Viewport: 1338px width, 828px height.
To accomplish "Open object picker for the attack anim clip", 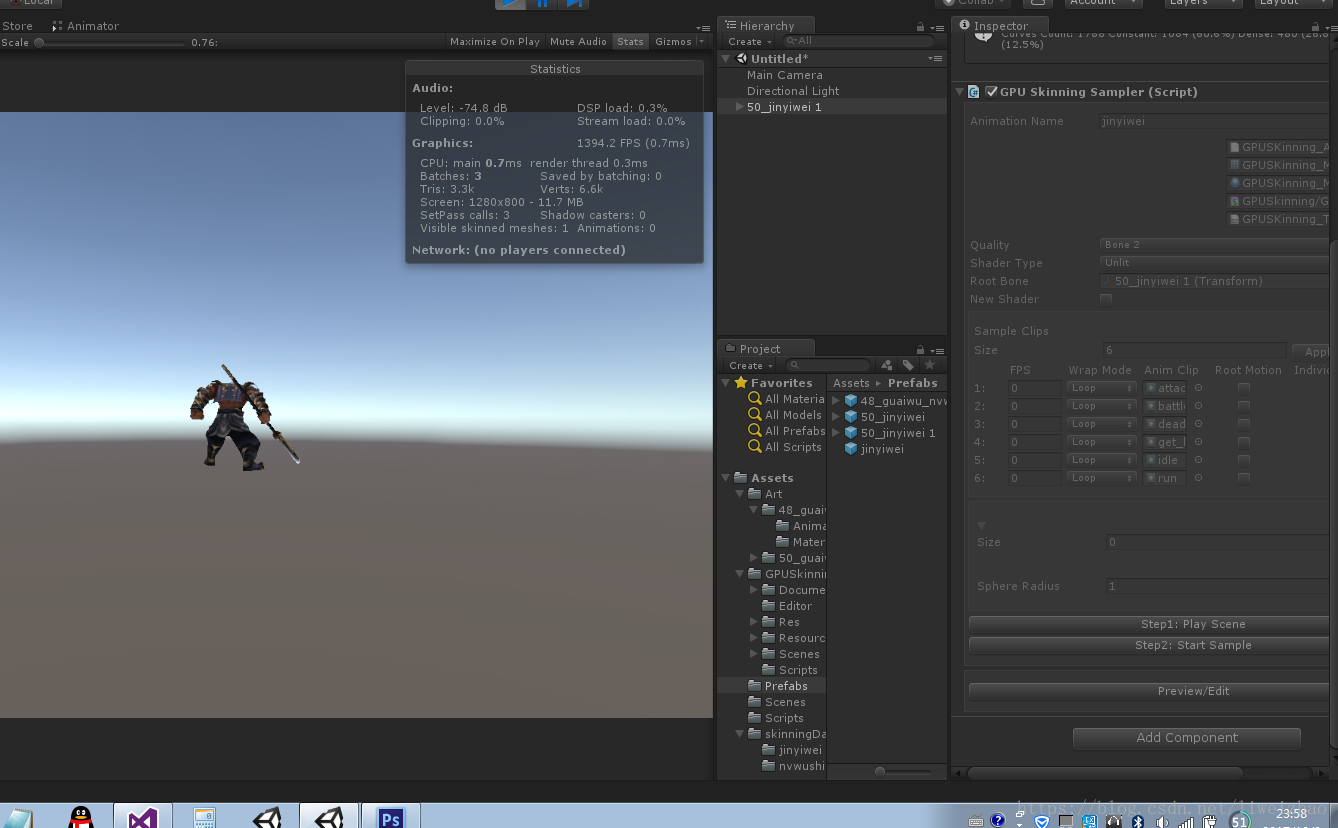I will [x=1198, y=388].
